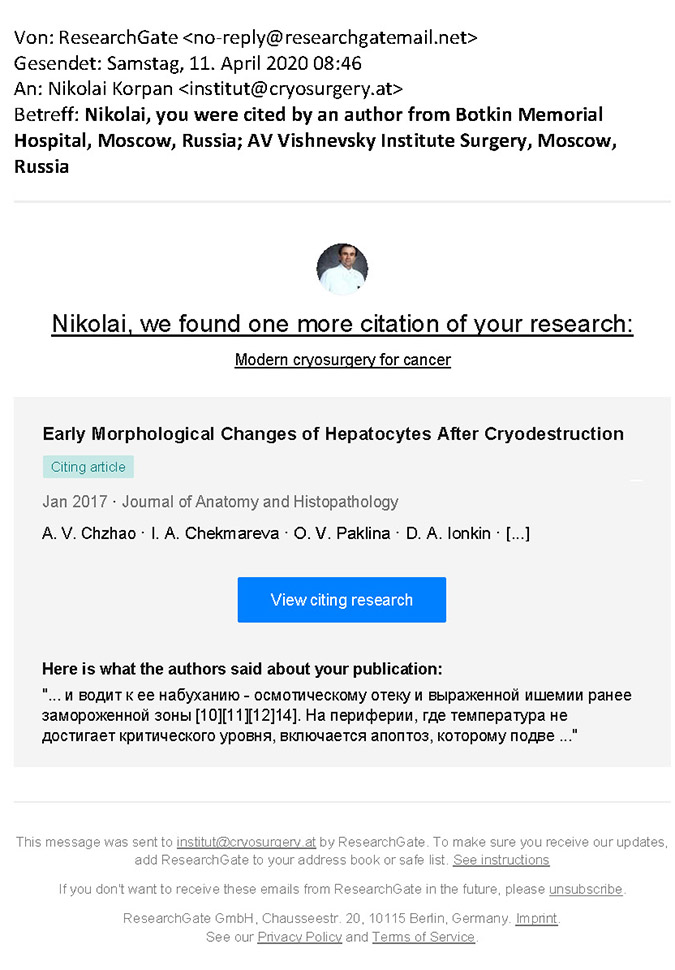Open the 'Modern cryosurgery for cancer' link
Image resolution: width=675 pixels, height=970 pixels.
(342, 360)
